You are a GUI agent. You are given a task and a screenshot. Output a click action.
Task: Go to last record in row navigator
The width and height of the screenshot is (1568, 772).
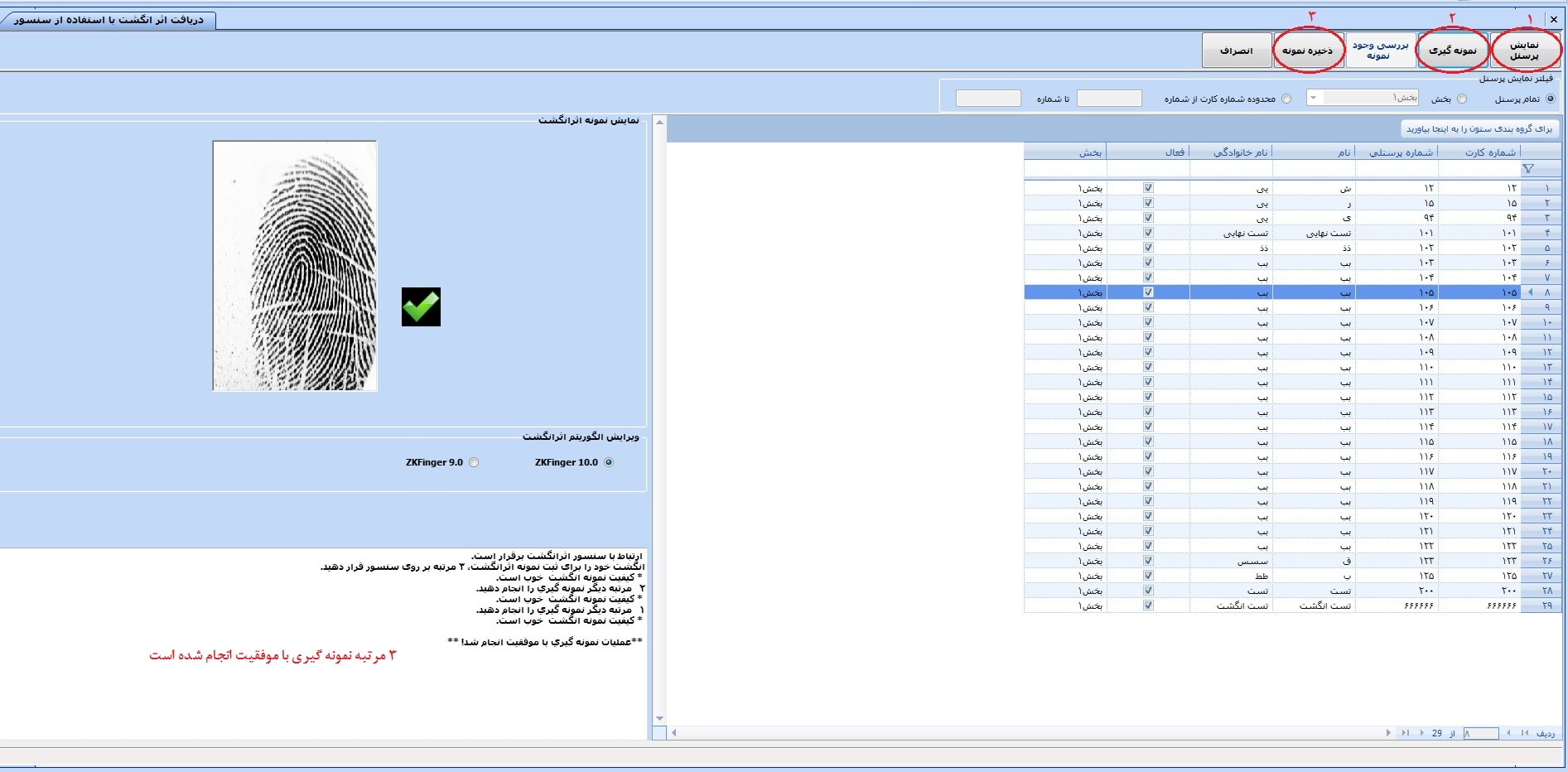coord(1405,733)
